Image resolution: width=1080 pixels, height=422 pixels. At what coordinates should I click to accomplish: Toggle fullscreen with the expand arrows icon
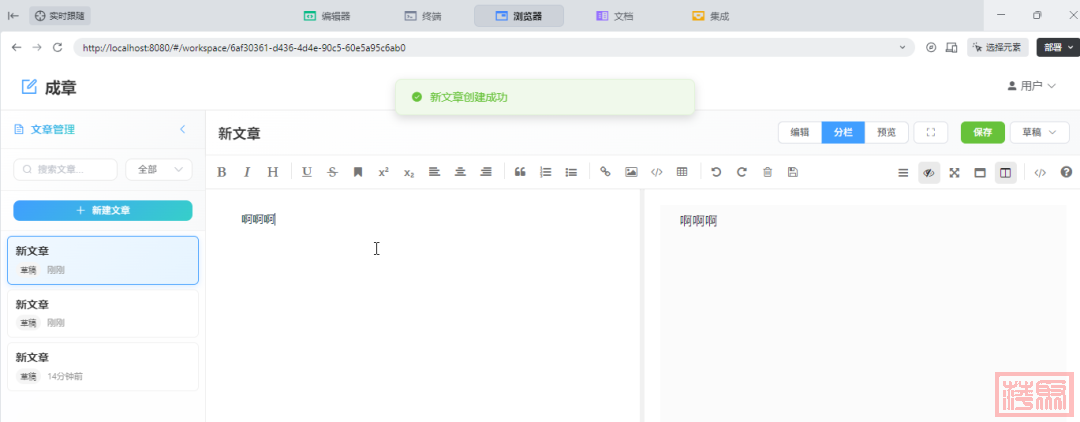(x=954, y=172)
